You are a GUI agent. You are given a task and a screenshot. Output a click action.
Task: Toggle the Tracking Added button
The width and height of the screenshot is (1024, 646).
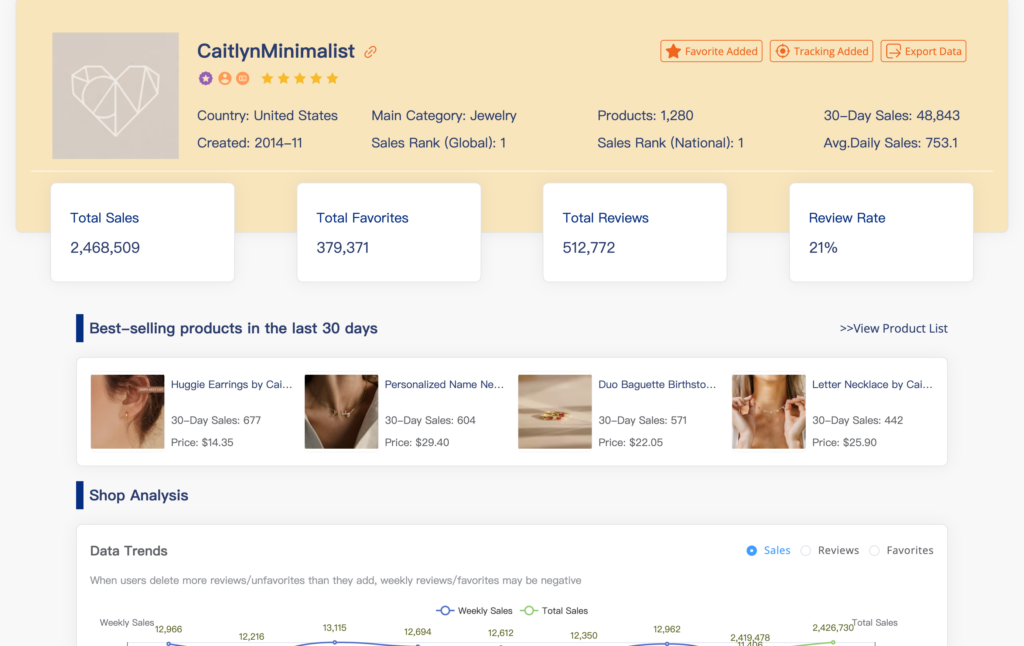coord(821,51)
